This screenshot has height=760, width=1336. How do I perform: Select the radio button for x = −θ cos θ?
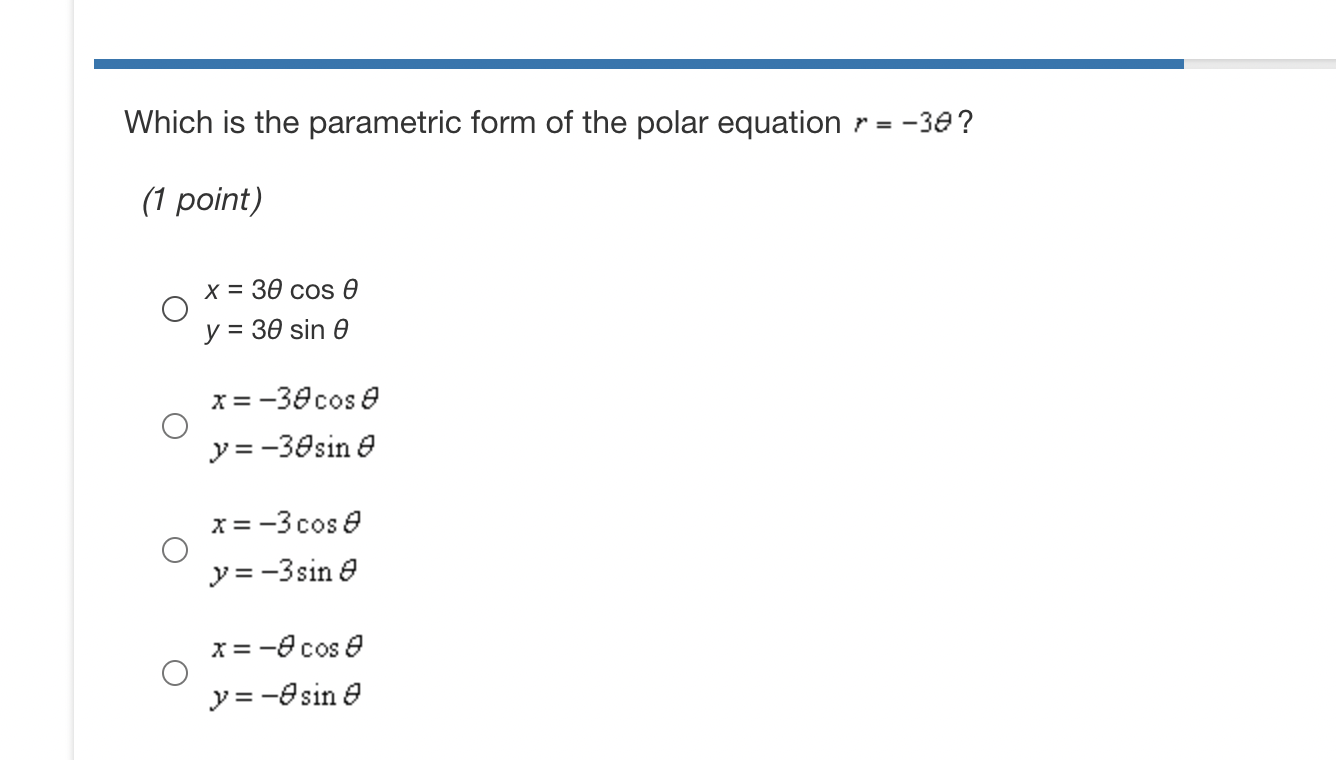pos(174,672)
